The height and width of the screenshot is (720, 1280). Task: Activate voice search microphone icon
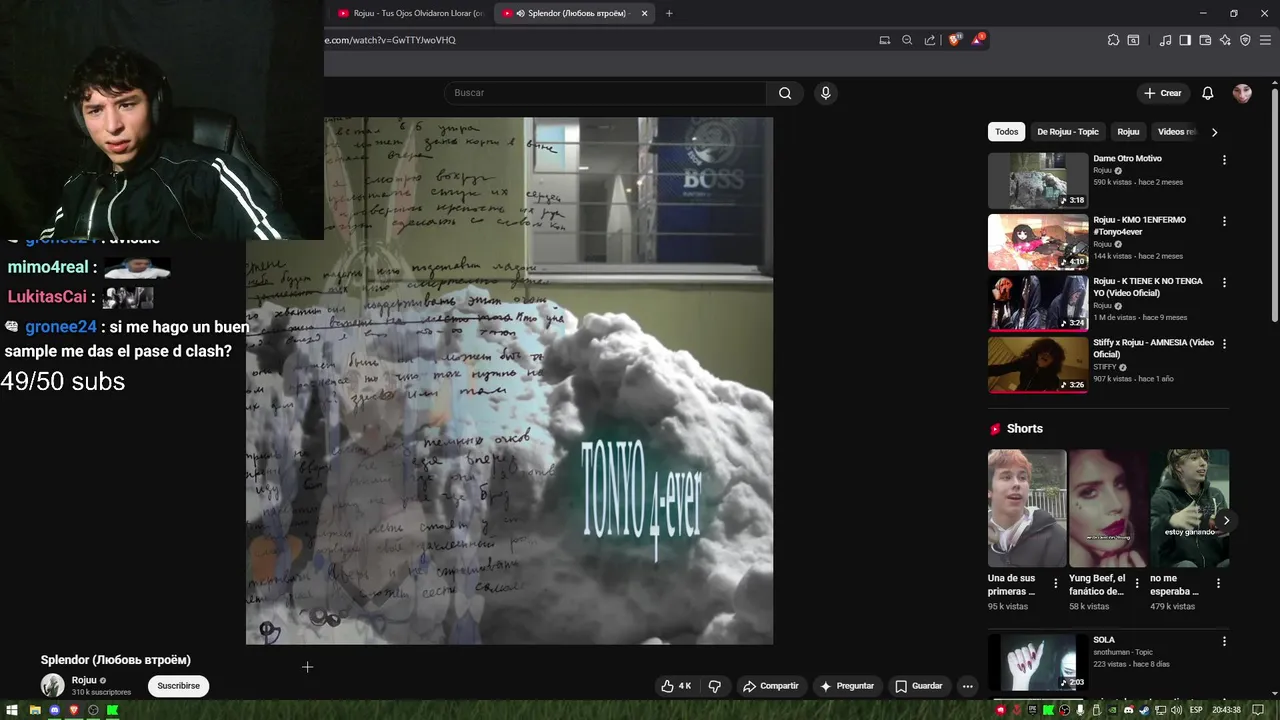pos(825,93)
